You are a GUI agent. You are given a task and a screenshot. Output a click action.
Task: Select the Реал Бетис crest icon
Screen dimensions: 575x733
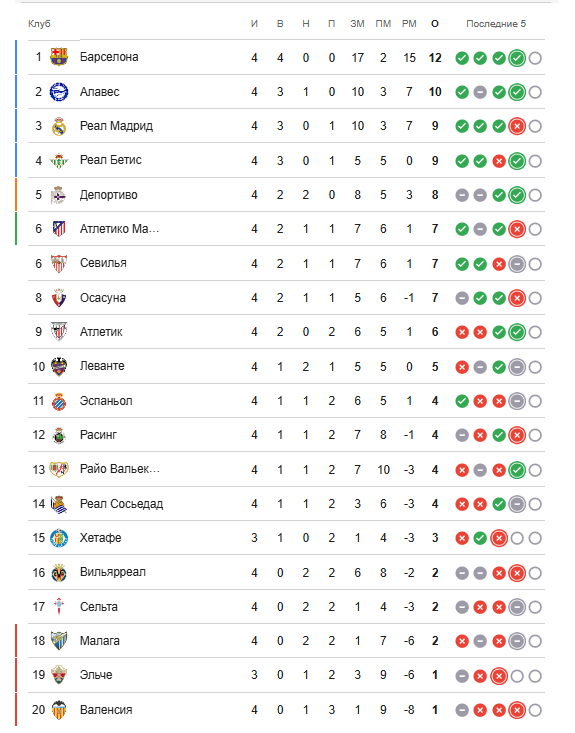(59, 161)
